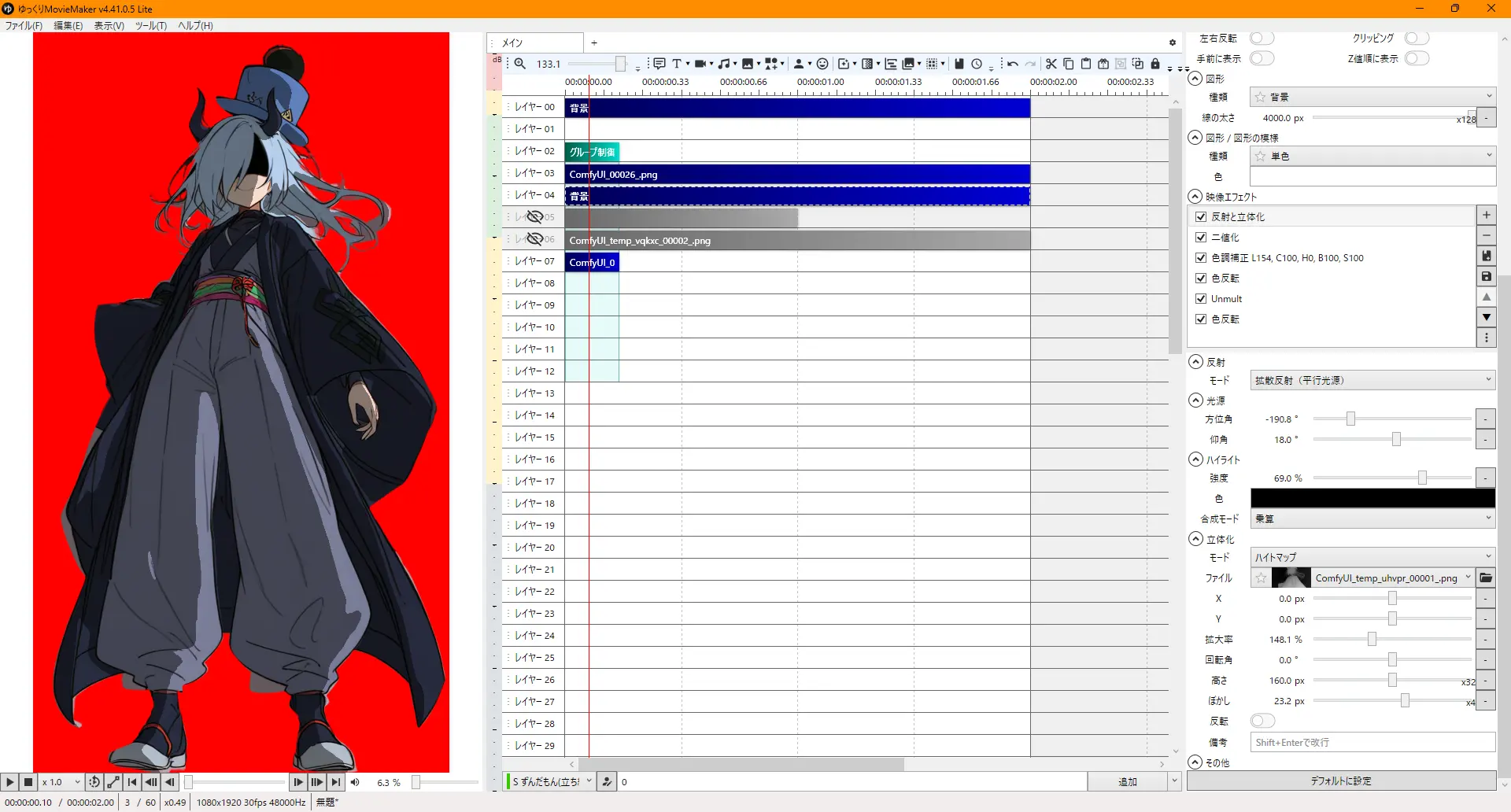This screenshot has height=812, width=1511.
Task: Click the 追加 button
Action: 1127,782
